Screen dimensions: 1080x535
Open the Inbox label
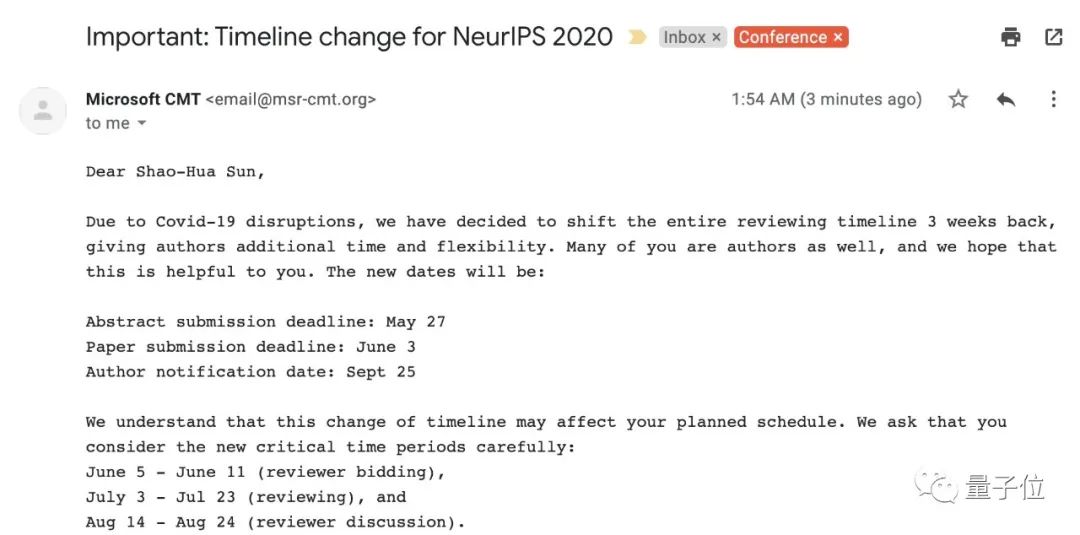tap(684, 38)
